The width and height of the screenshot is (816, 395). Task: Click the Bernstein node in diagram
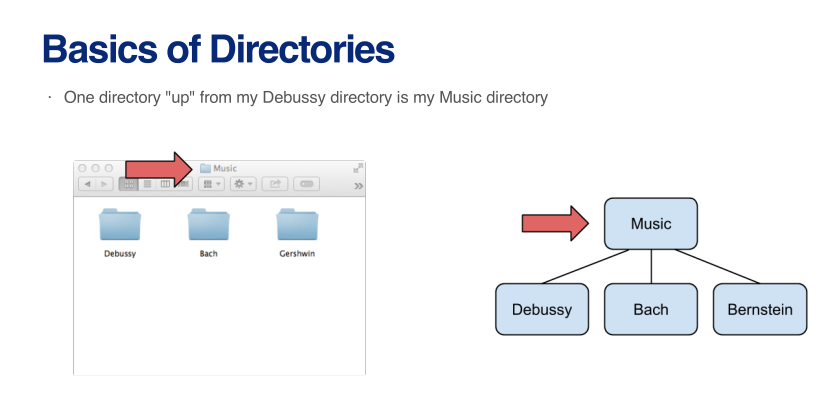(760, 309)
